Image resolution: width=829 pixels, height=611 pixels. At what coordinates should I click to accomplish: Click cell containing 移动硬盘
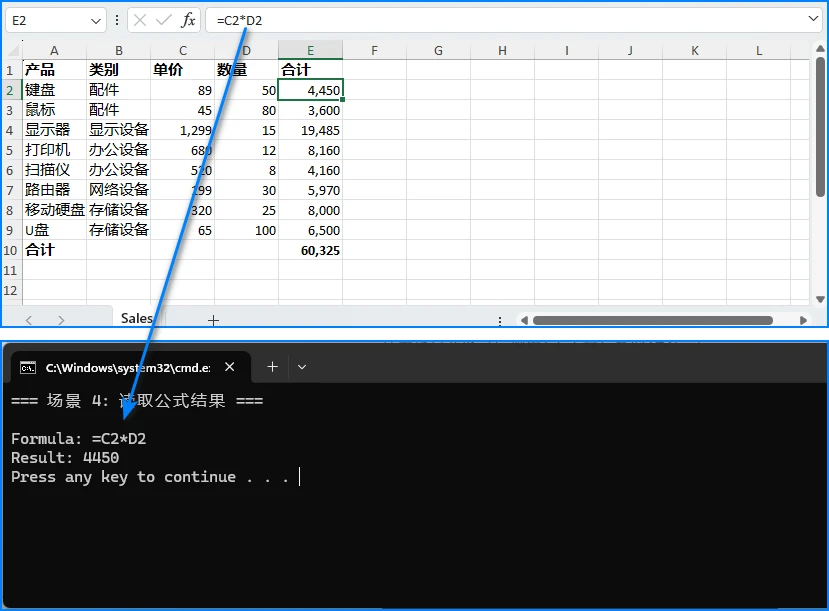[x=54, y=210]
